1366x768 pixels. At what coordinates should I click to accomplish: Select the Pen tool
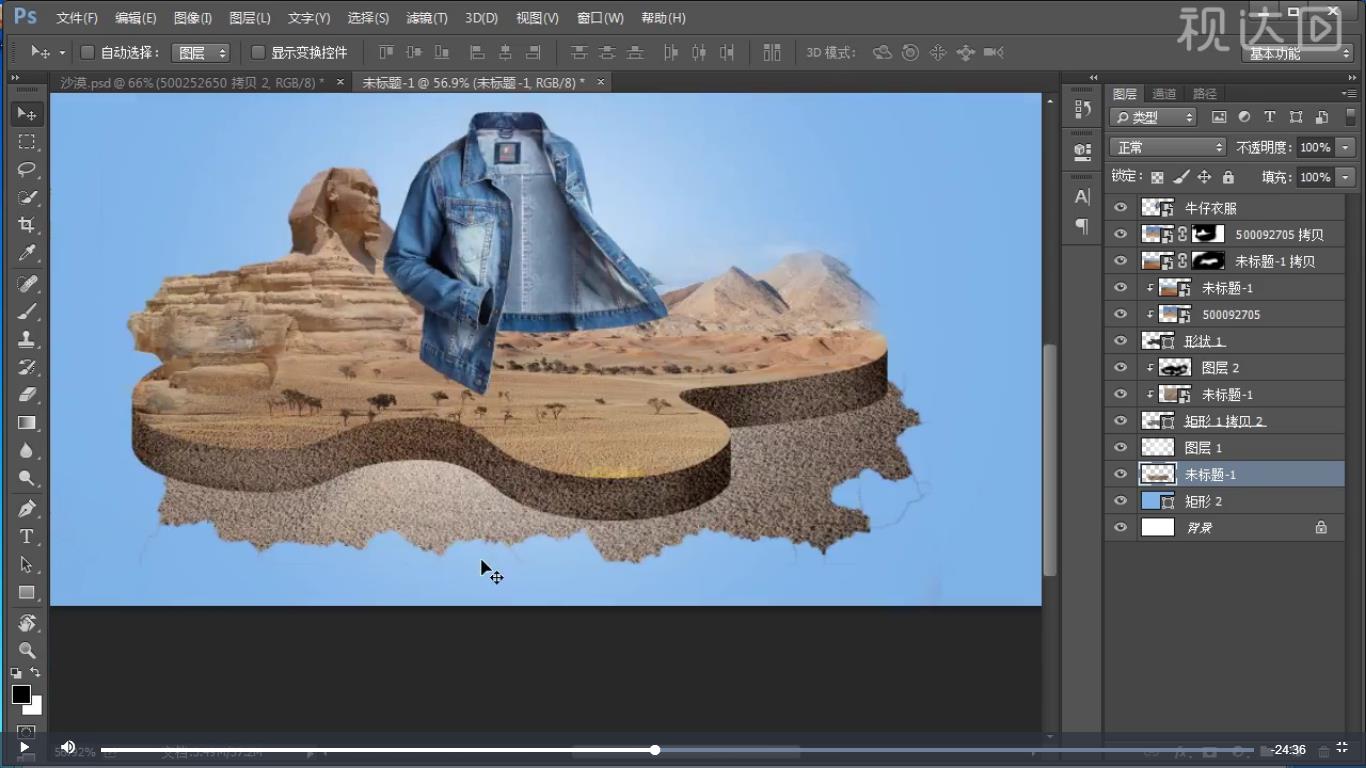[27, 508]
